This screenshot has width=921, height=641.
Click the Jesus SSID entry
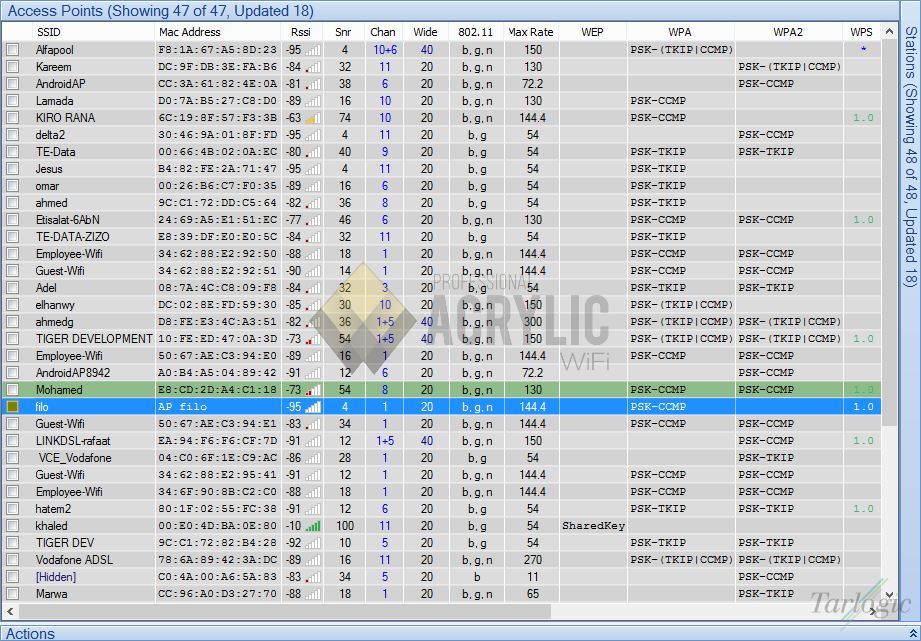click(49, 169)
